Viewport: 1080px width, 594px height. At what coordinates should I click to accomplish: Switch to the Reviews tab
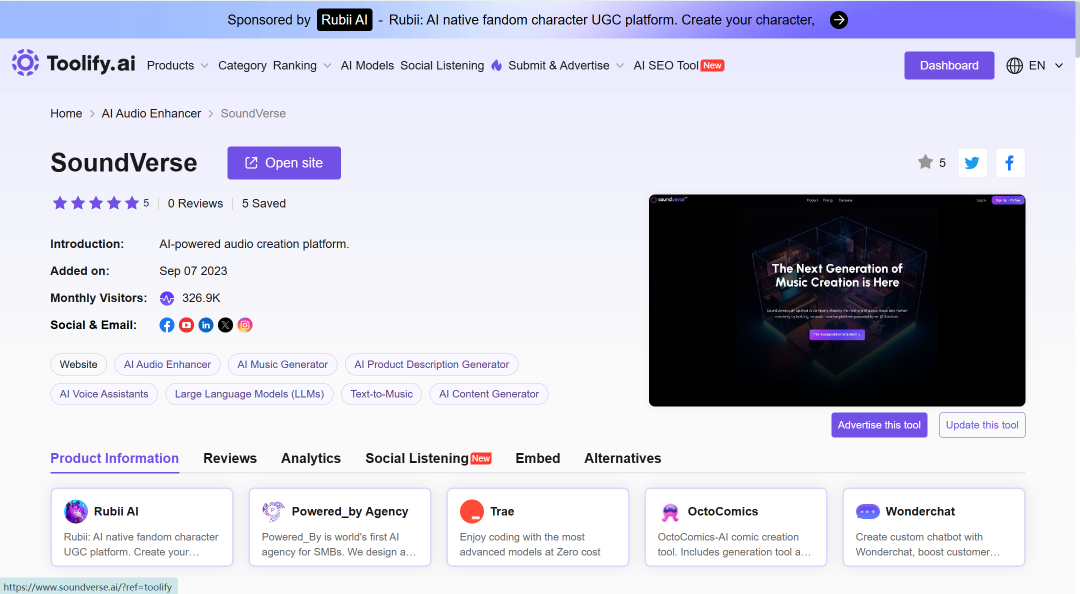click(230, 458)
